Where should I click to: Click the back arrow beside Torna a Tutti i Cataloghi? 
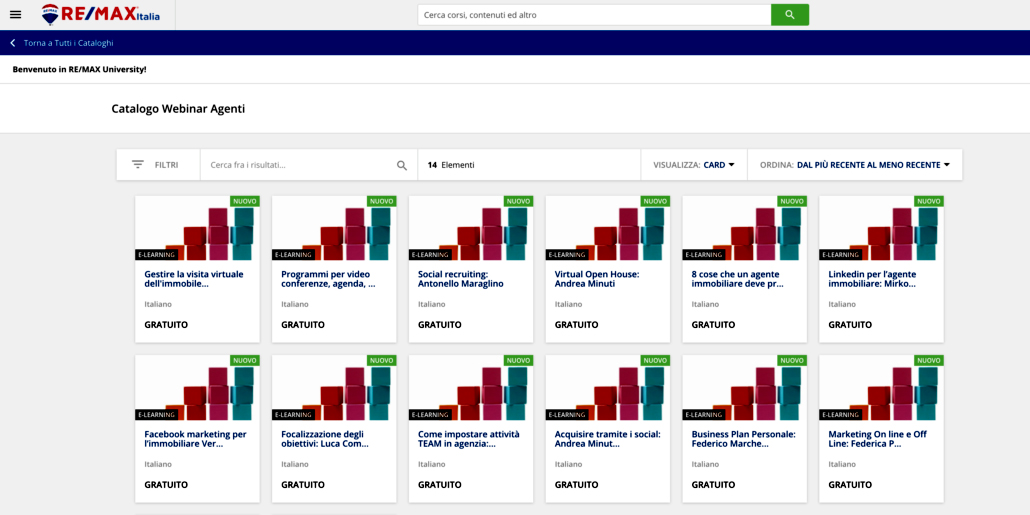tap(12, 43)
